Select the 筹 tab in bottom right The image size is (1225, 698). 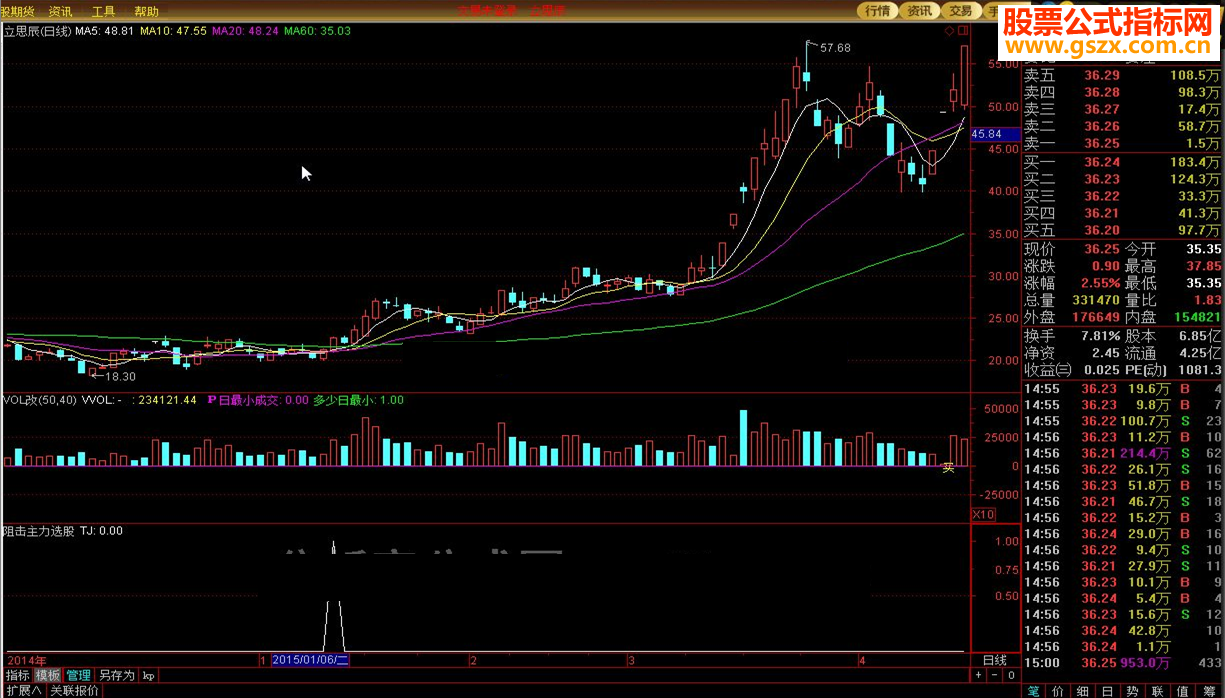[x=1208, y=690]
